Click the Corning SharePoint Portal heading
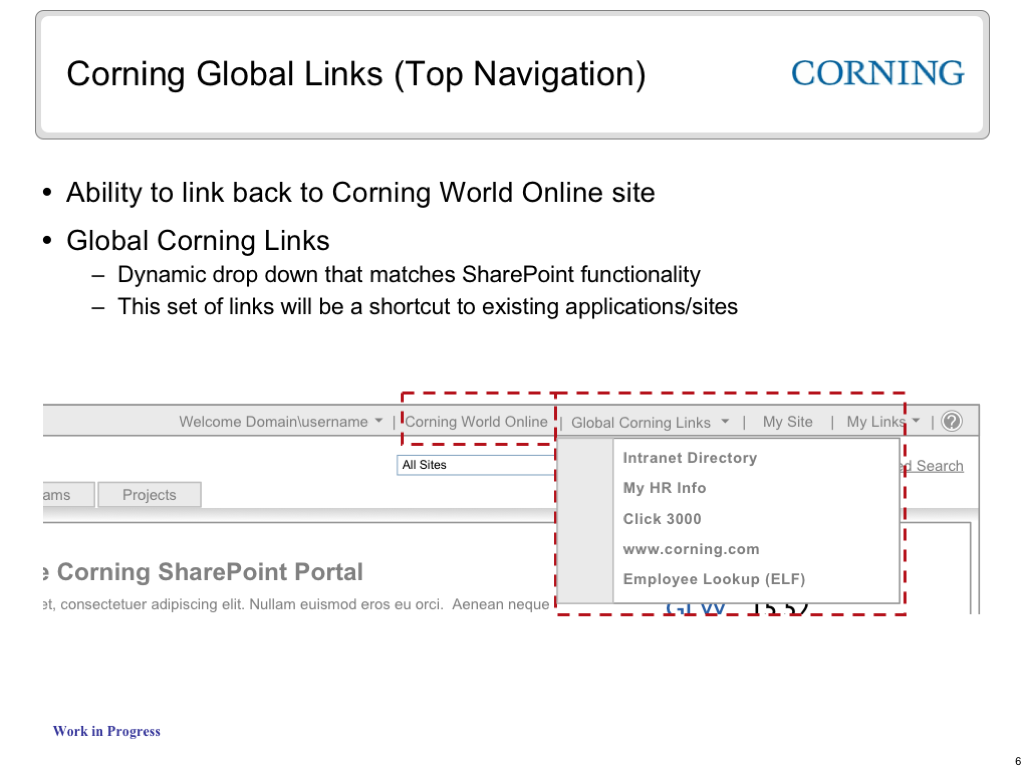Viewport: 1024px width, 768px height. (x=203, y=572)
